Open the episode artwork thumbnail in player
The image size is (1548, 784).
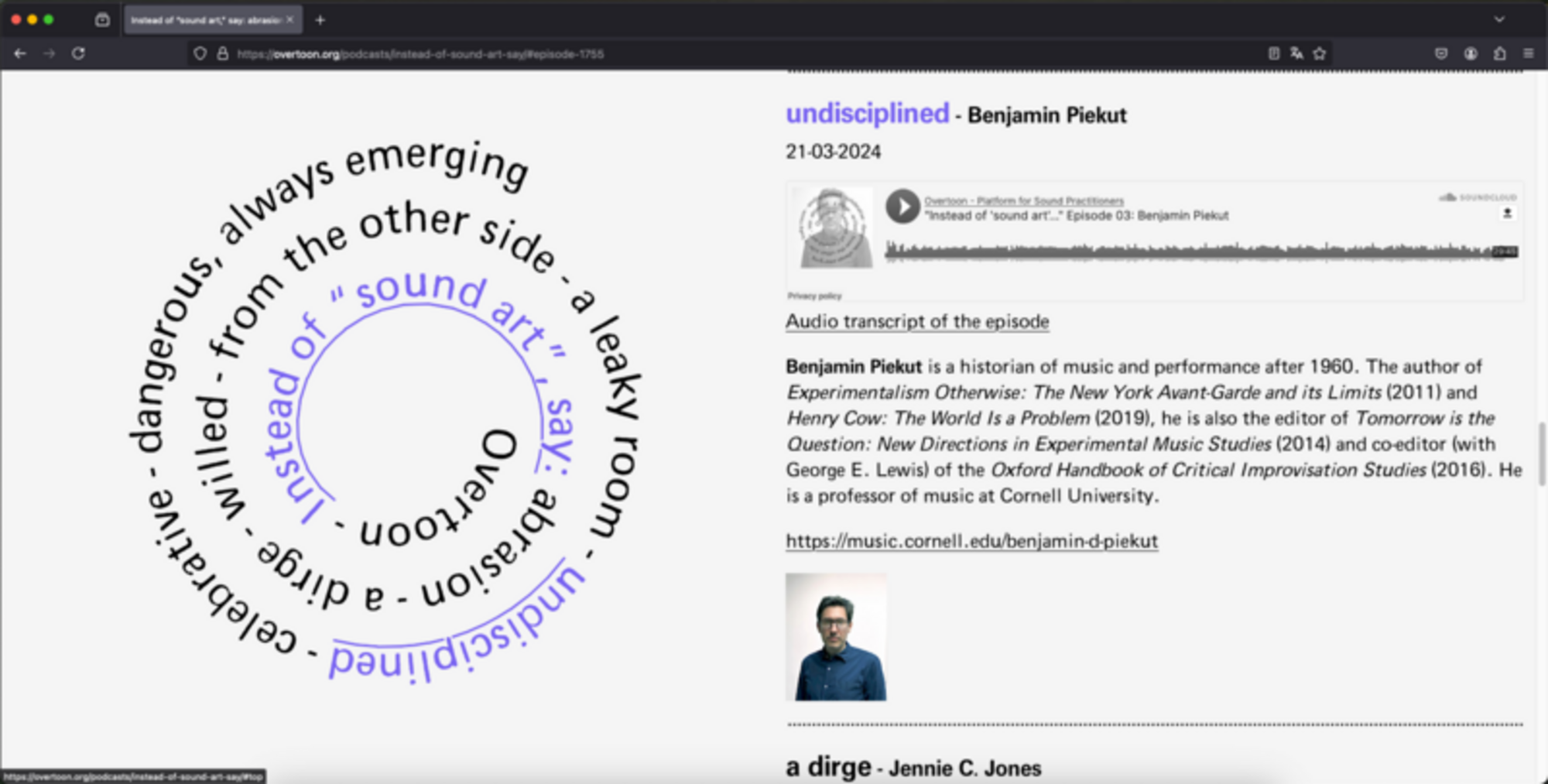tap(834, 228)
